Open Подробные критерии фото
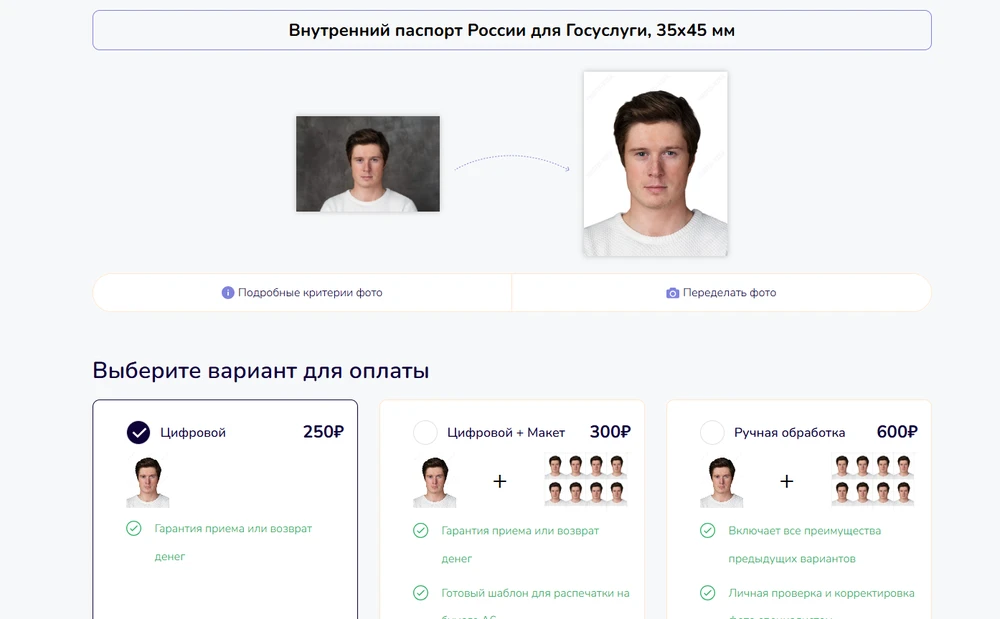The height and width of the screenshot is (619, 1000). pos(302,293)
